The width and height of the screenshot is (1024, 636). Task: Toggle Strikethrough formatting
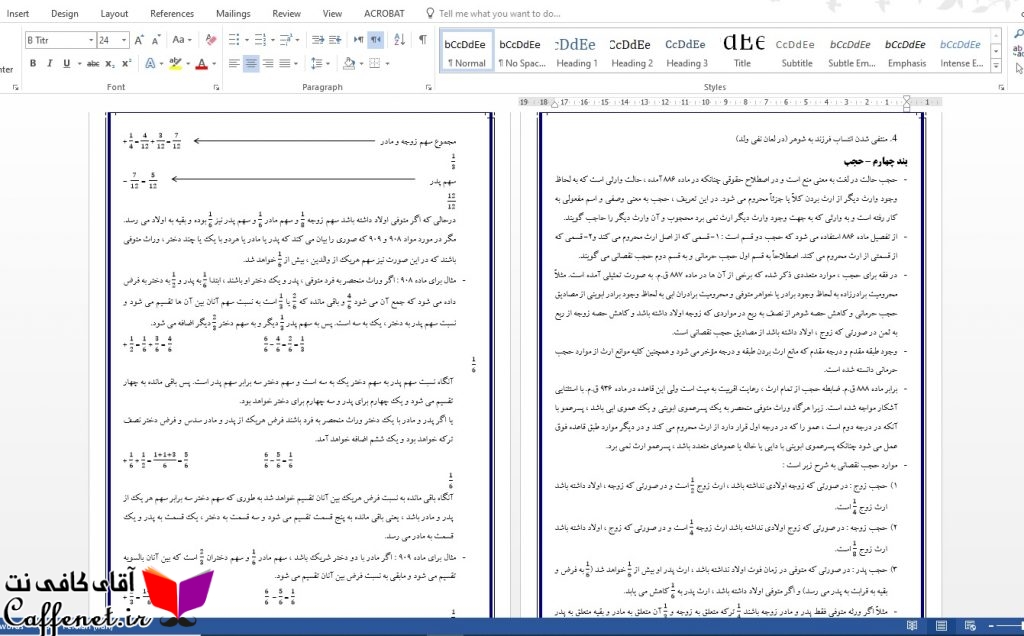point(93,63)
